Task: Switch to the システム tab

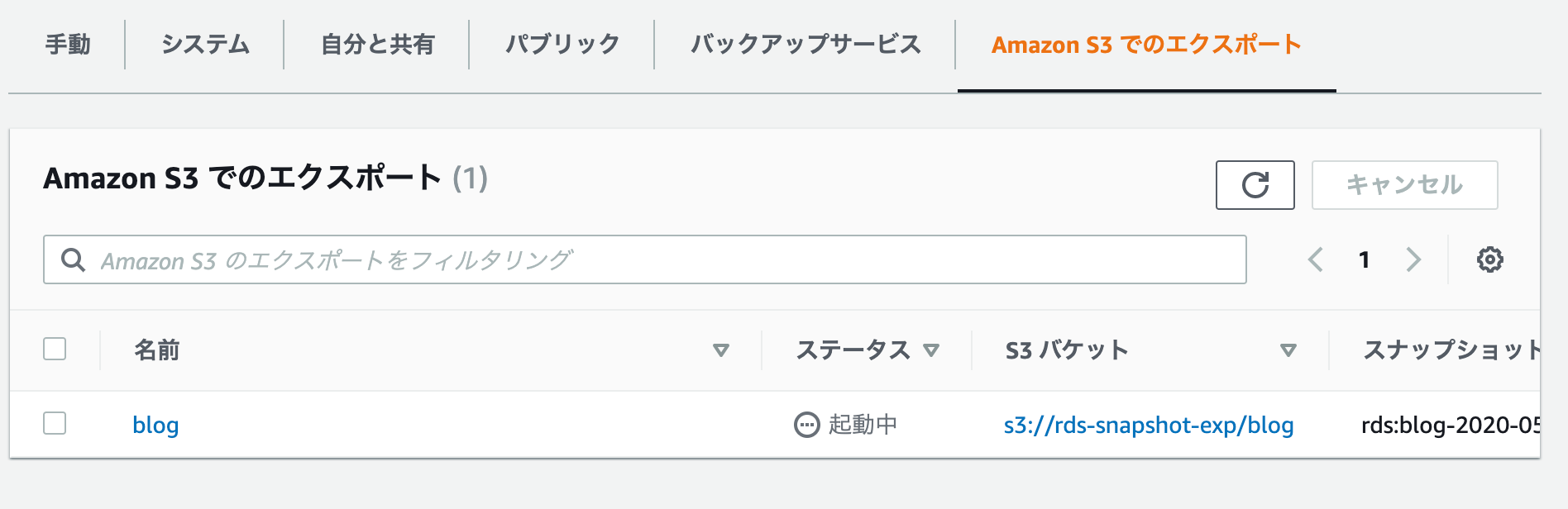Action: (x=205, y=45)
